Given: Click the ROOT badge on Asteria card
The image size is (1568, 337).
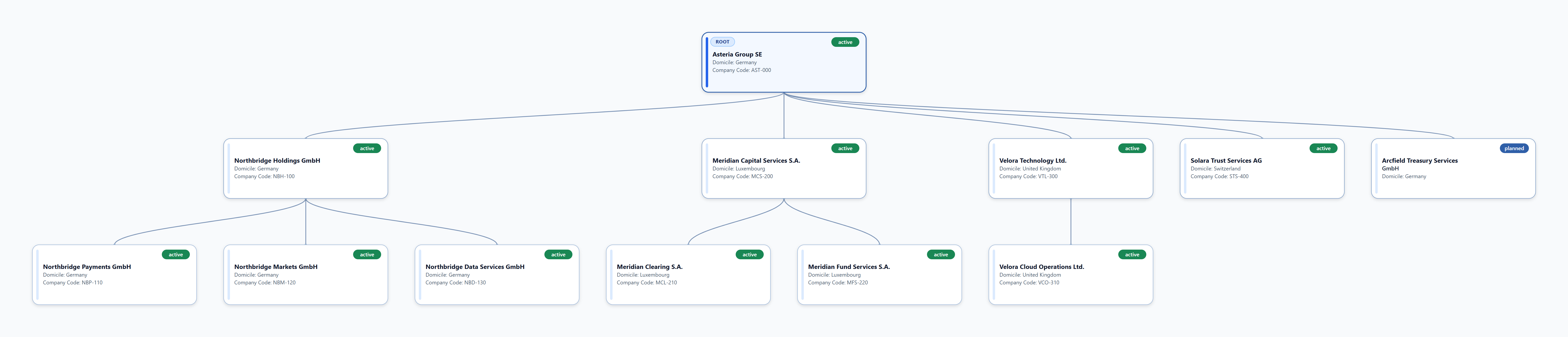Looking at the screenshot, I should [722, 42].
